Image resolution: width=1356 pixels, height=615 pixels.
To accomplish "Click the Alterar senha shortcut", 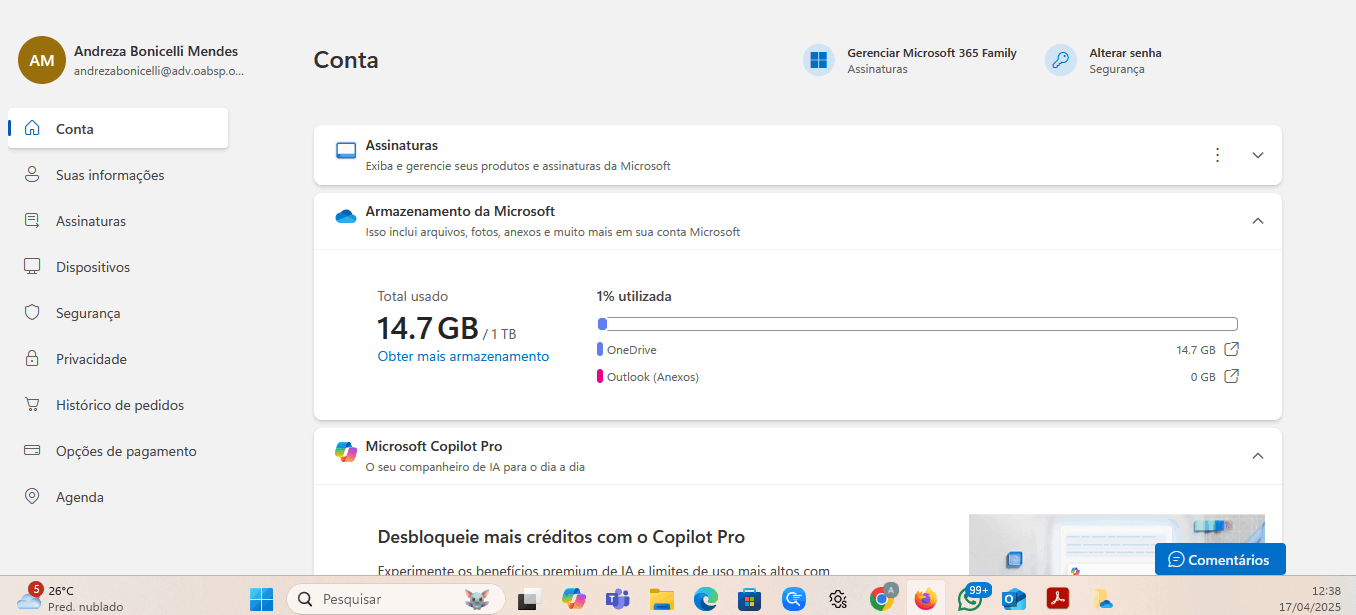I will point(1103,60).
